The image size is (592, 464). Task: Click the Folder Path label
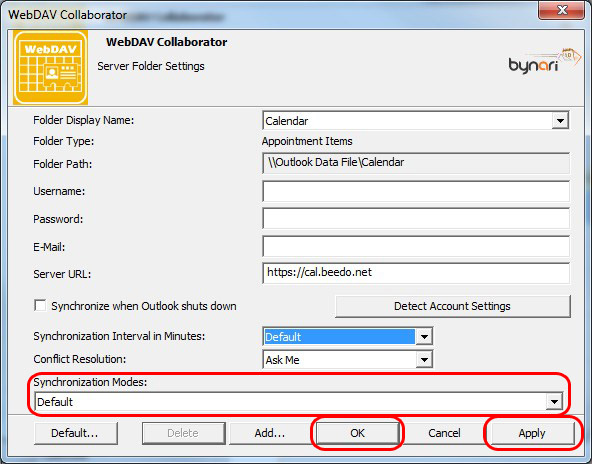63,164
